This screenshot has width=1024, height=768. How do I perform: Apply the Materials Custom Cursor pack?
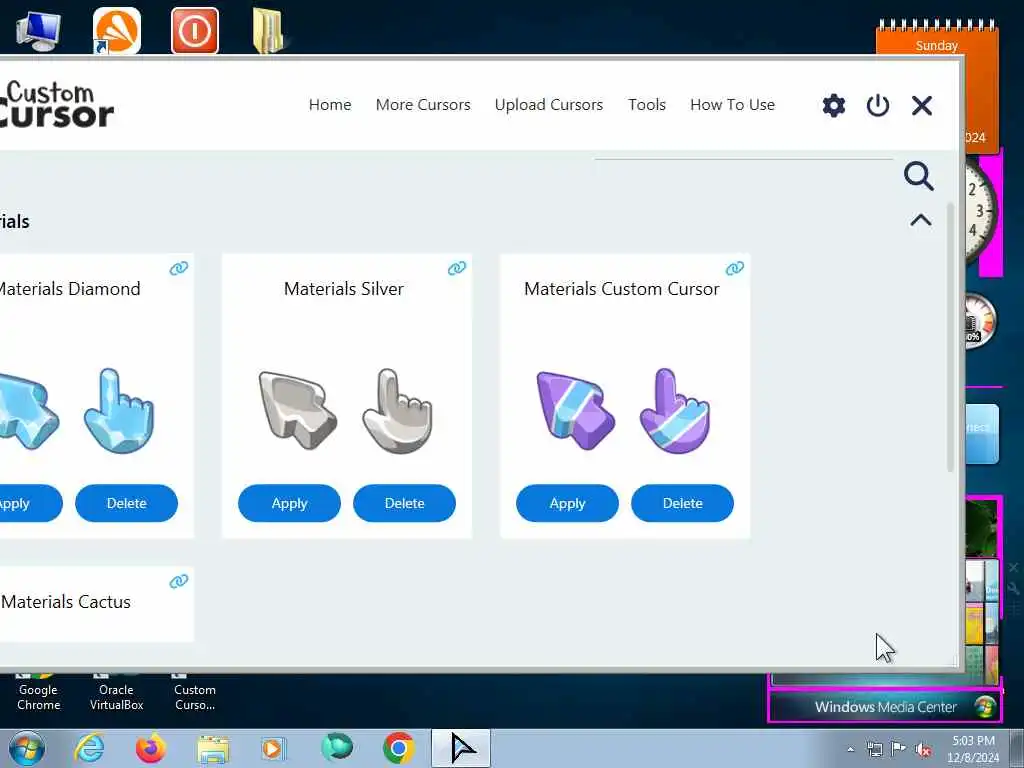coord(567,503)
